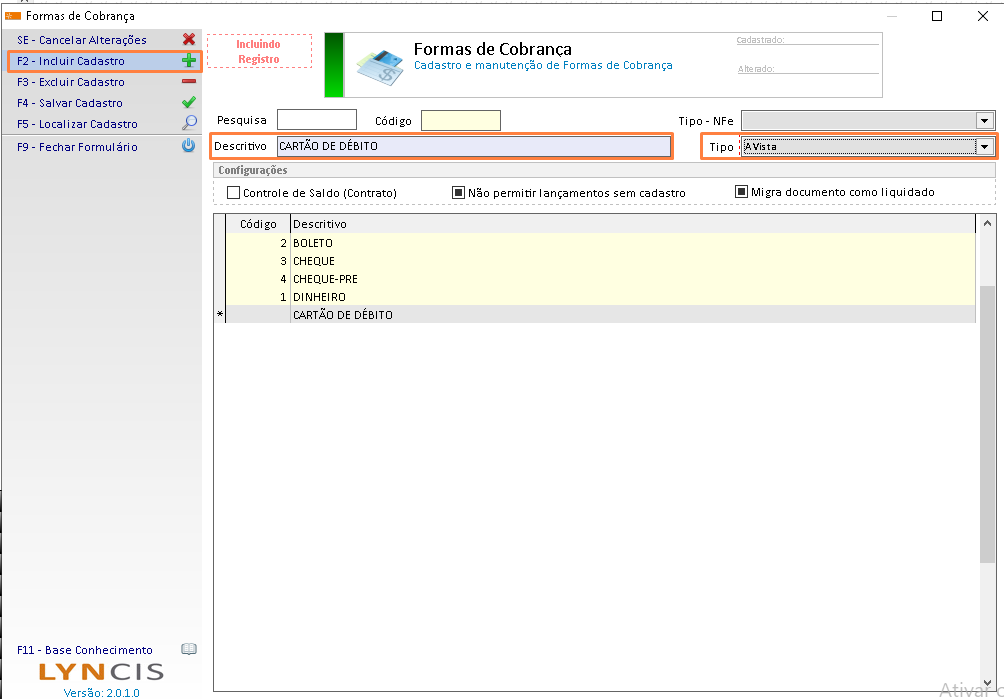Click the red minus delete record icon

188,82
